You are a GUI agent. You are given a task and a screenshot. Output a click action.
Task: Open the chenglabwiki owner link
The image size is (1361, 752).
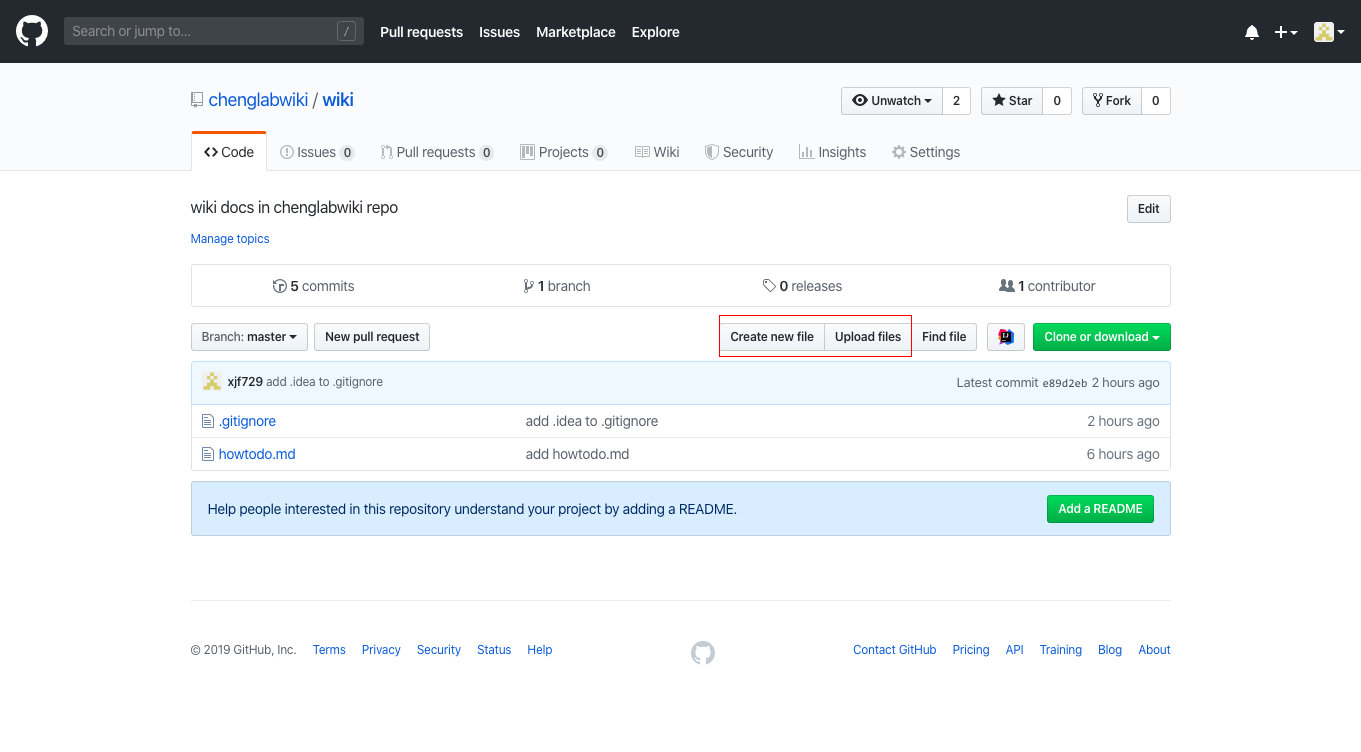258,100
